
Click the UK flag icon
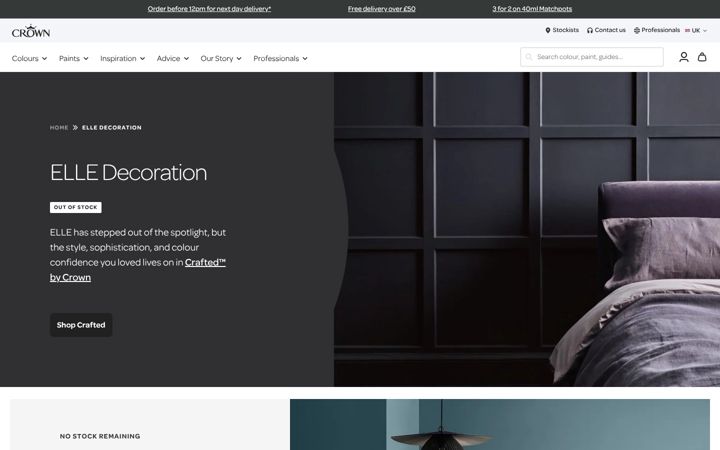[687, 30]
